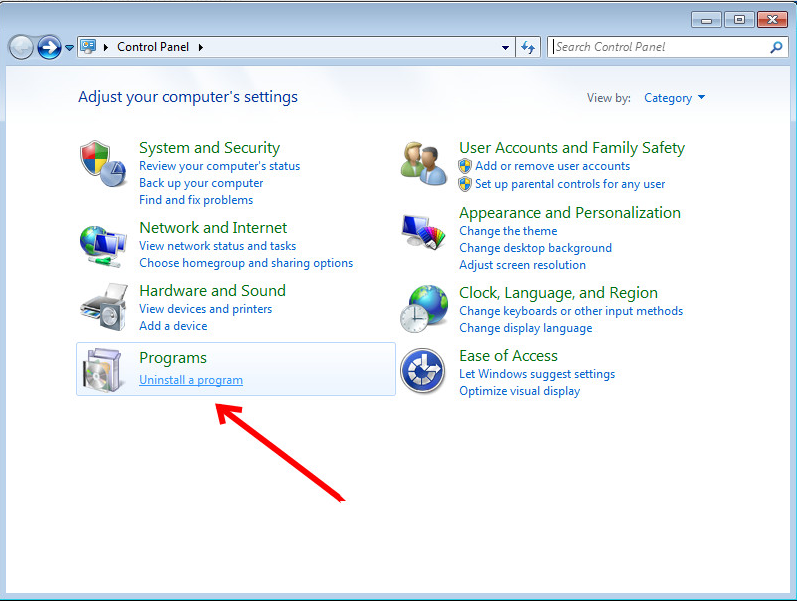The height and width of the screenshot is (601, 797).
Task: Click the Clock, Language, and Region icon
Action: [424, 308]
